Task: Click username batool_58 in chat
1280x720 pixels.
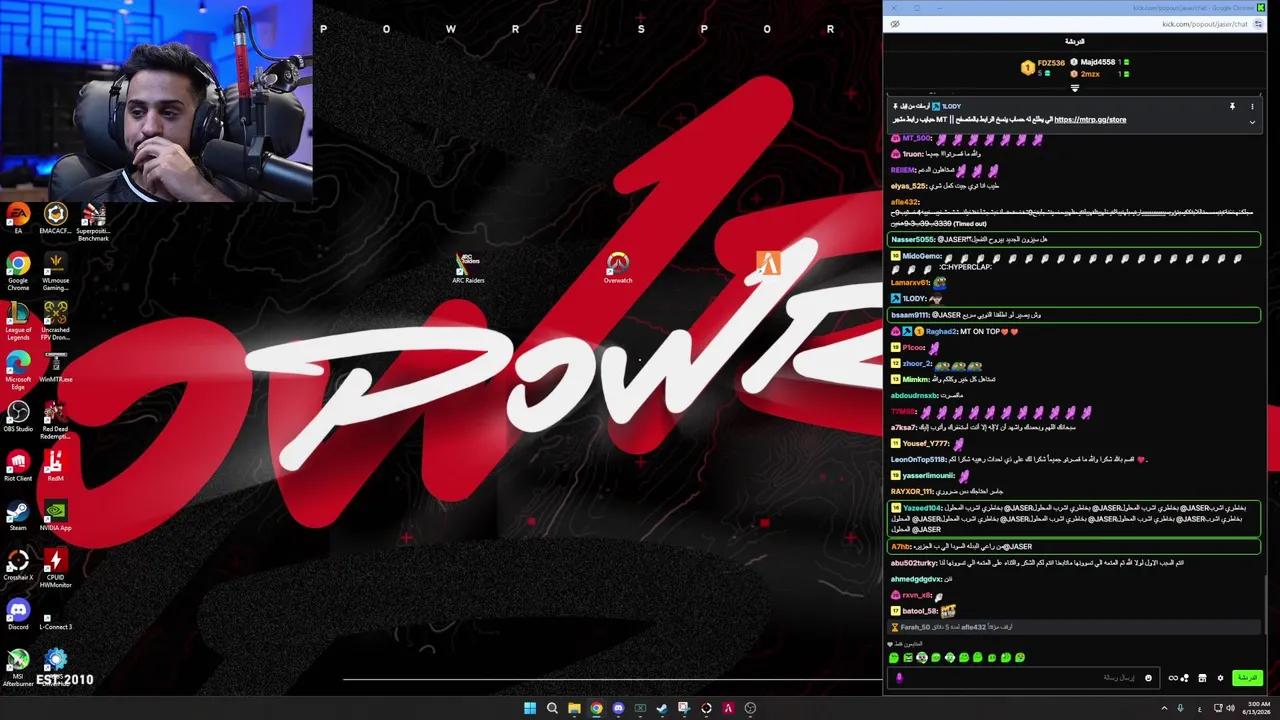Action: tap(920, 611)
